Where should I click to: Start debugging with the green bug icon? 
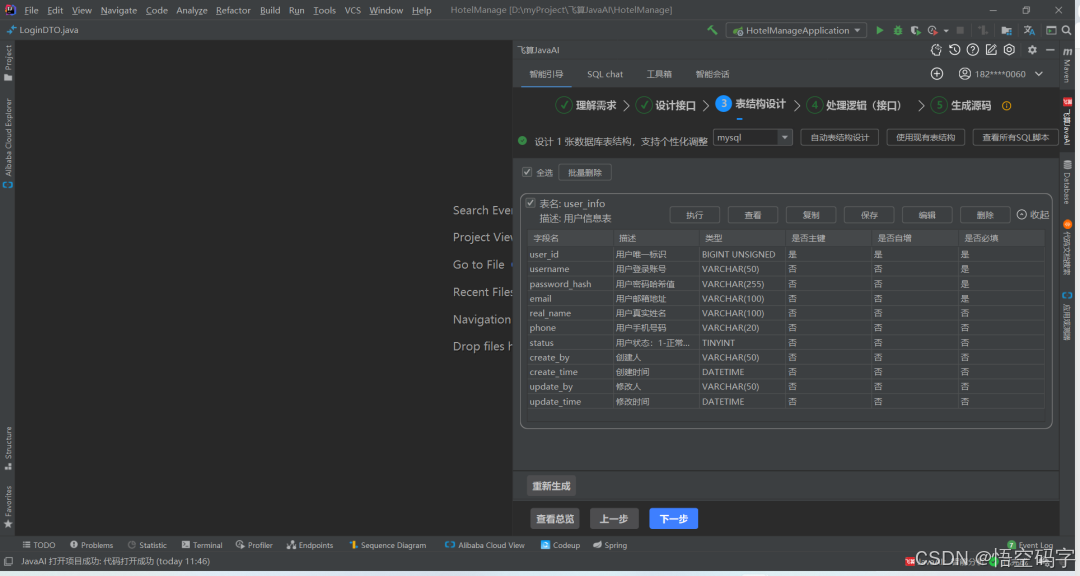(x=897, y=30)
